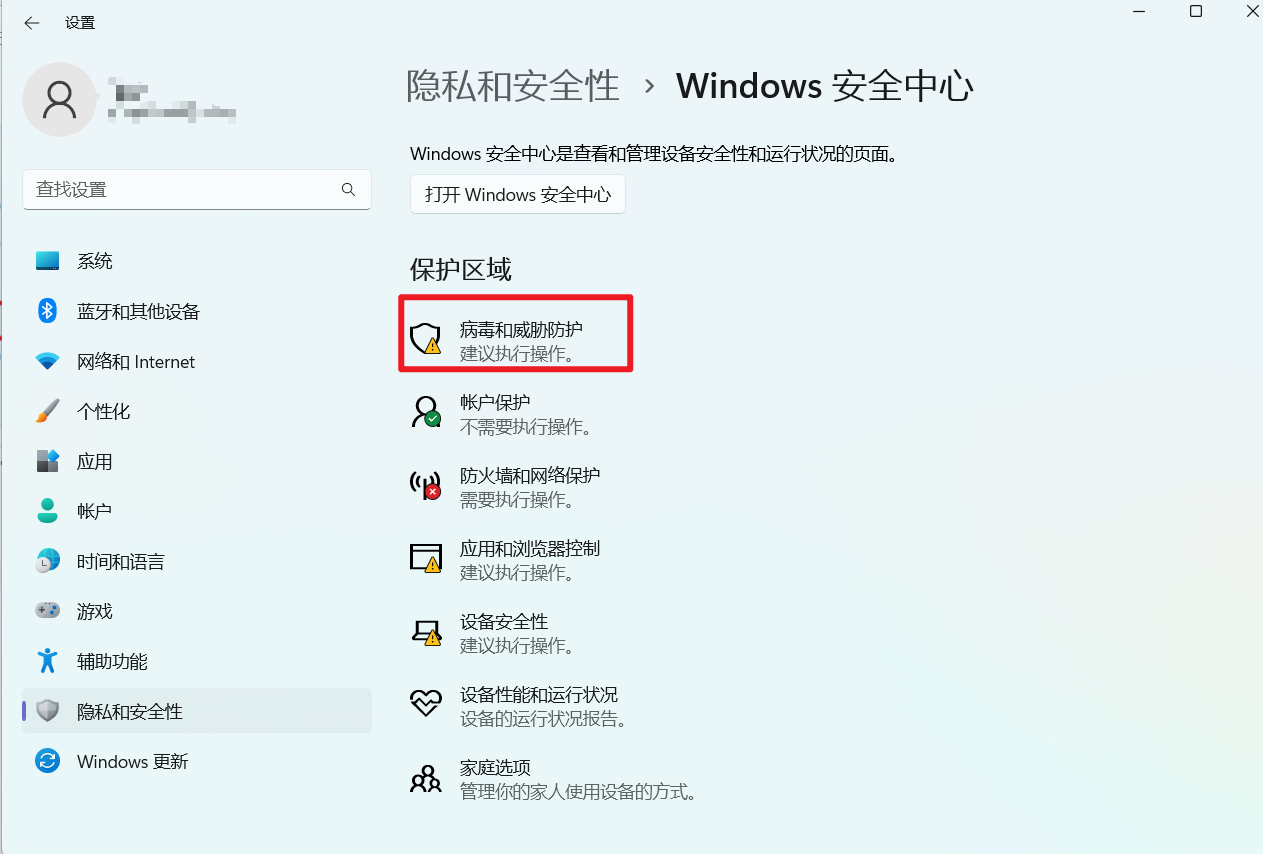Image resolution: width=1263 pixels, height=854 pixels.
Task: Click the 应用 apps icon
Action: (47, 461)
